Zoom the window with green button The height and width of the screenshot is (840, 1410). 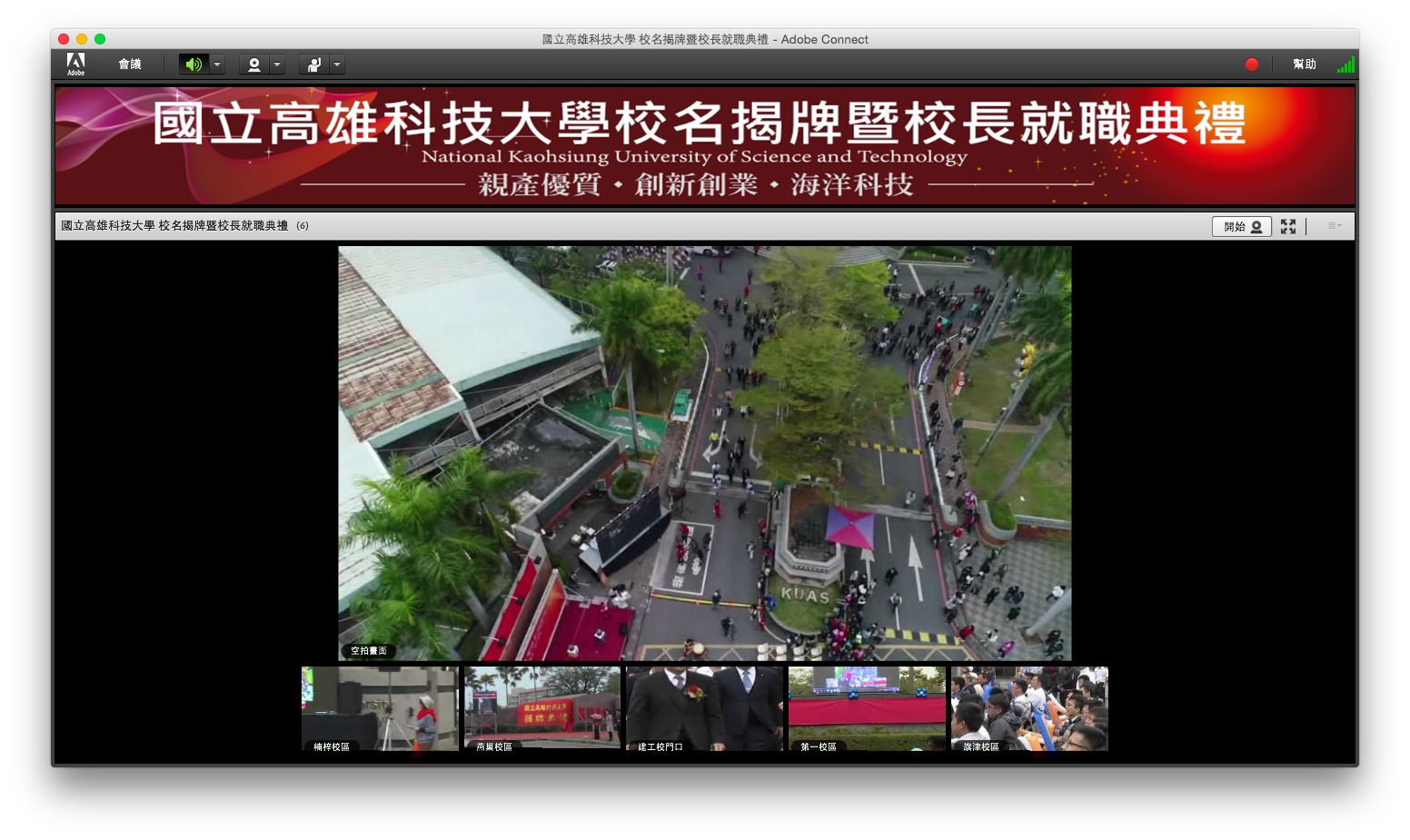point(100,39)
